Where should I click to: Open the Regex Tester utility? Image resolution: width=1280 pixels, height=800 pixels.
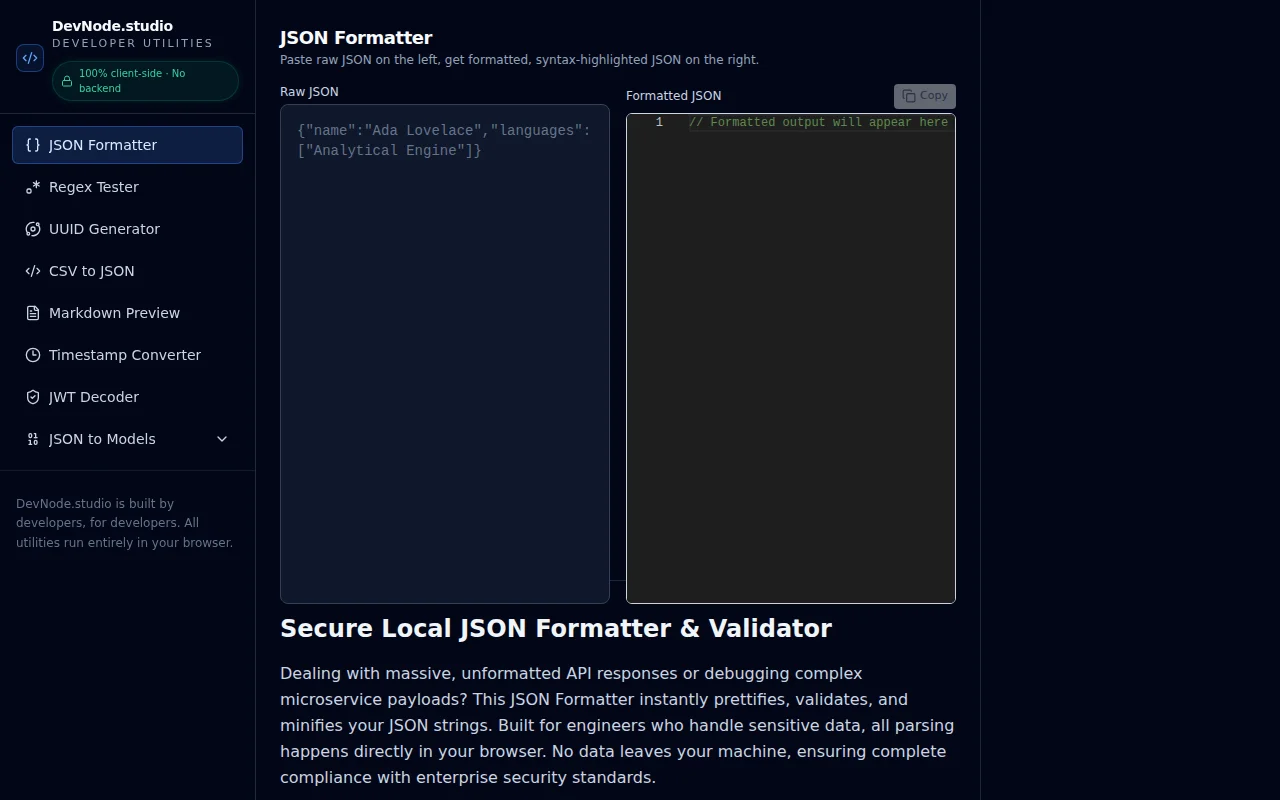coord(127,187)
